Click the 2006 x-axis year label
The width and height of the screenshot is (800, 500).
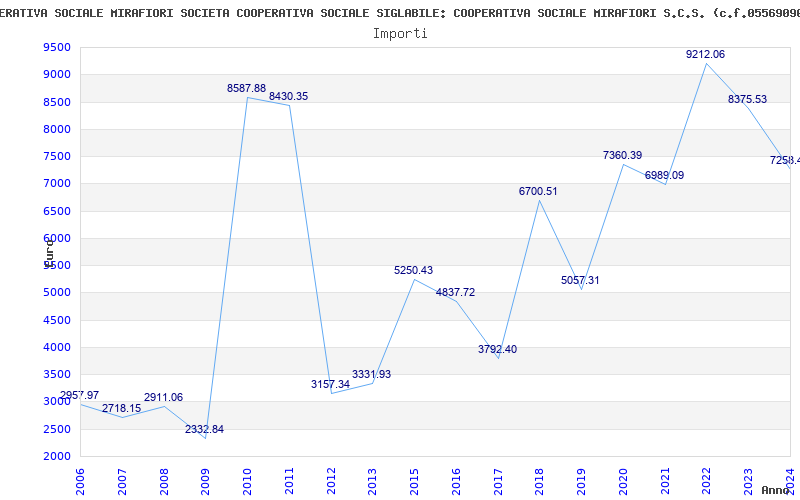pyautogui.click(x=80, y=482)
